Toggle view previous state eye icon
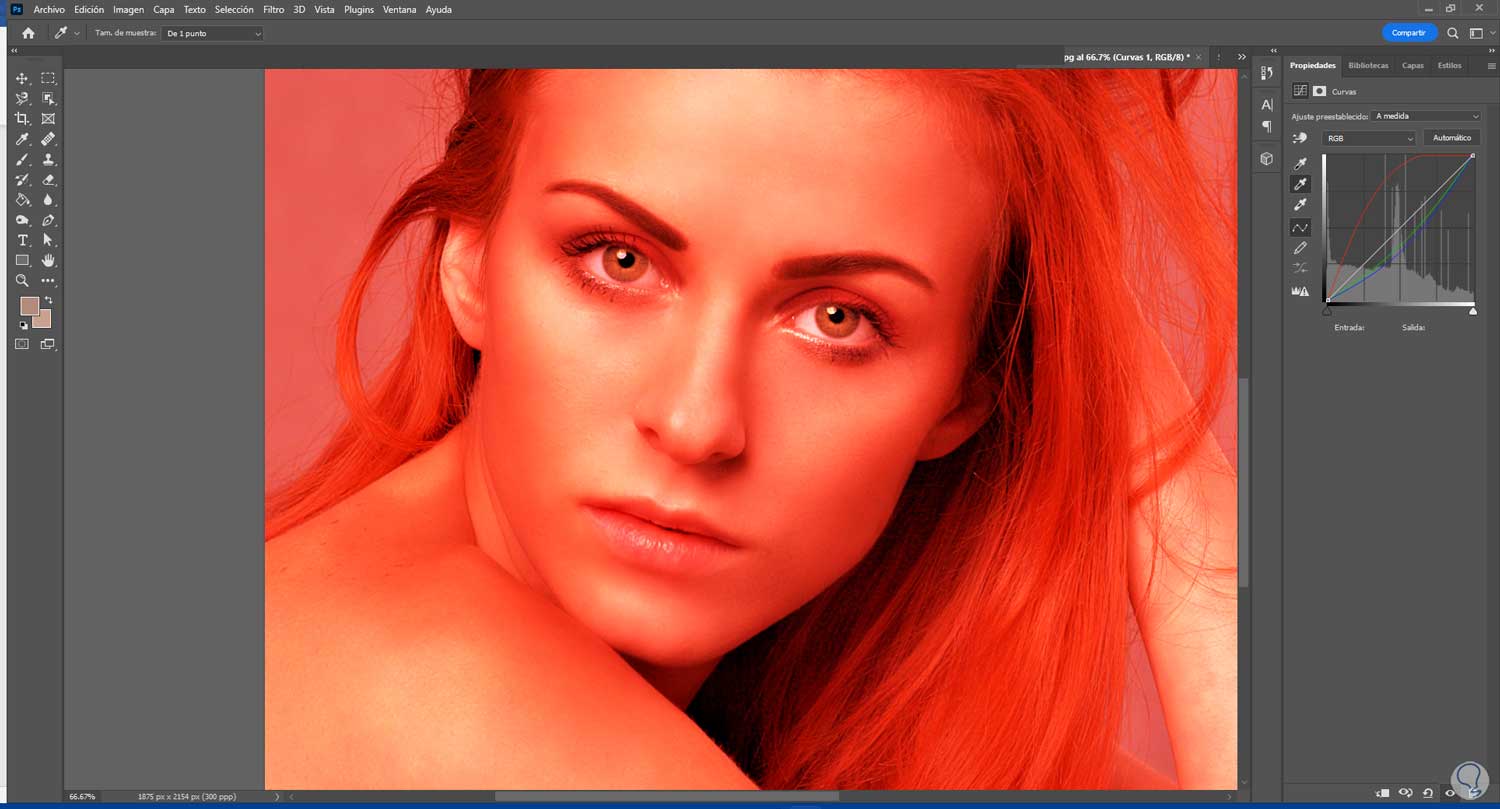 1405,793
